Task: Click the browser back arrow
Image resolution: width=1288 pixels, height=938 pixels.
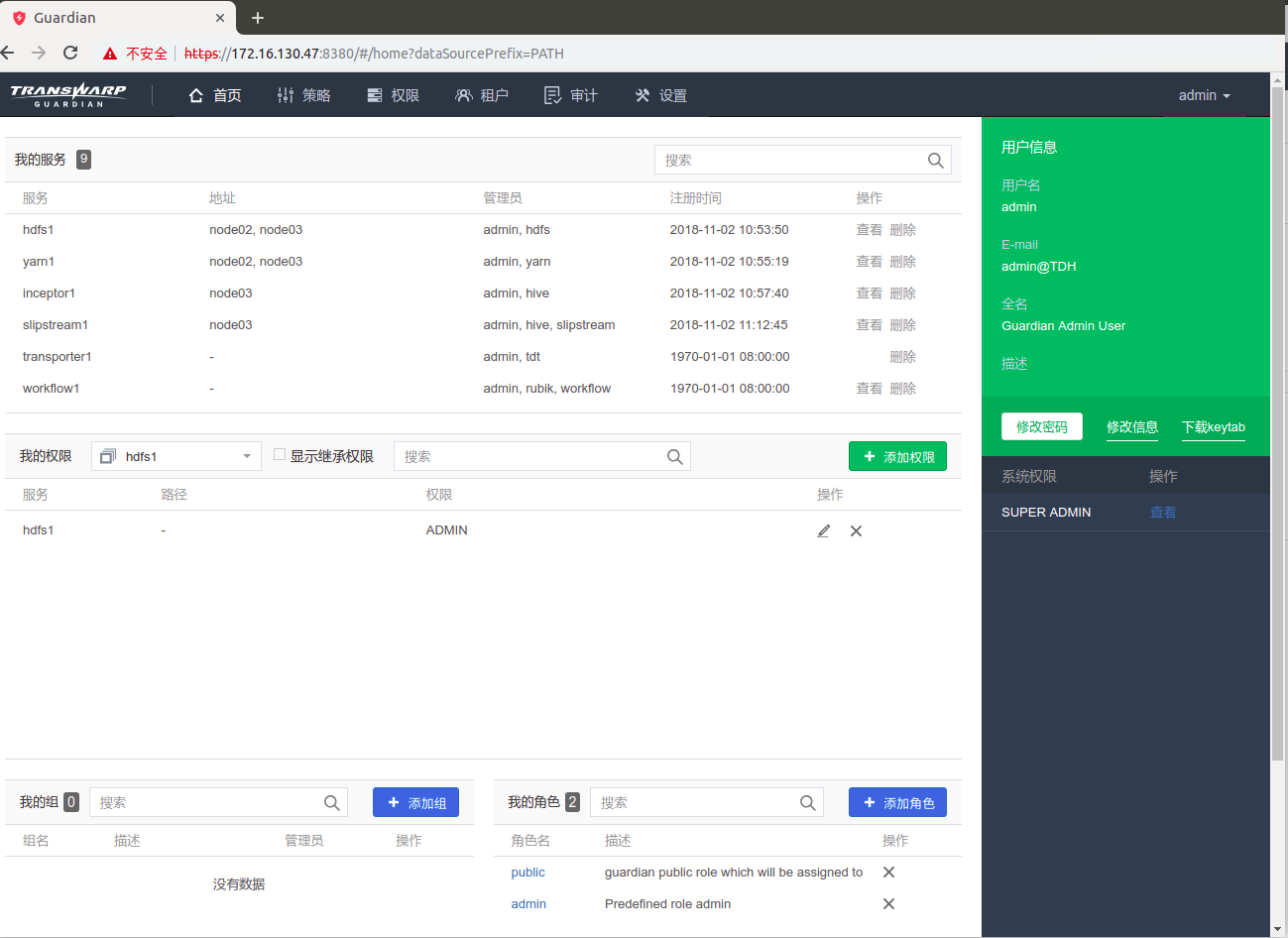Action: (x=8, y=53)
